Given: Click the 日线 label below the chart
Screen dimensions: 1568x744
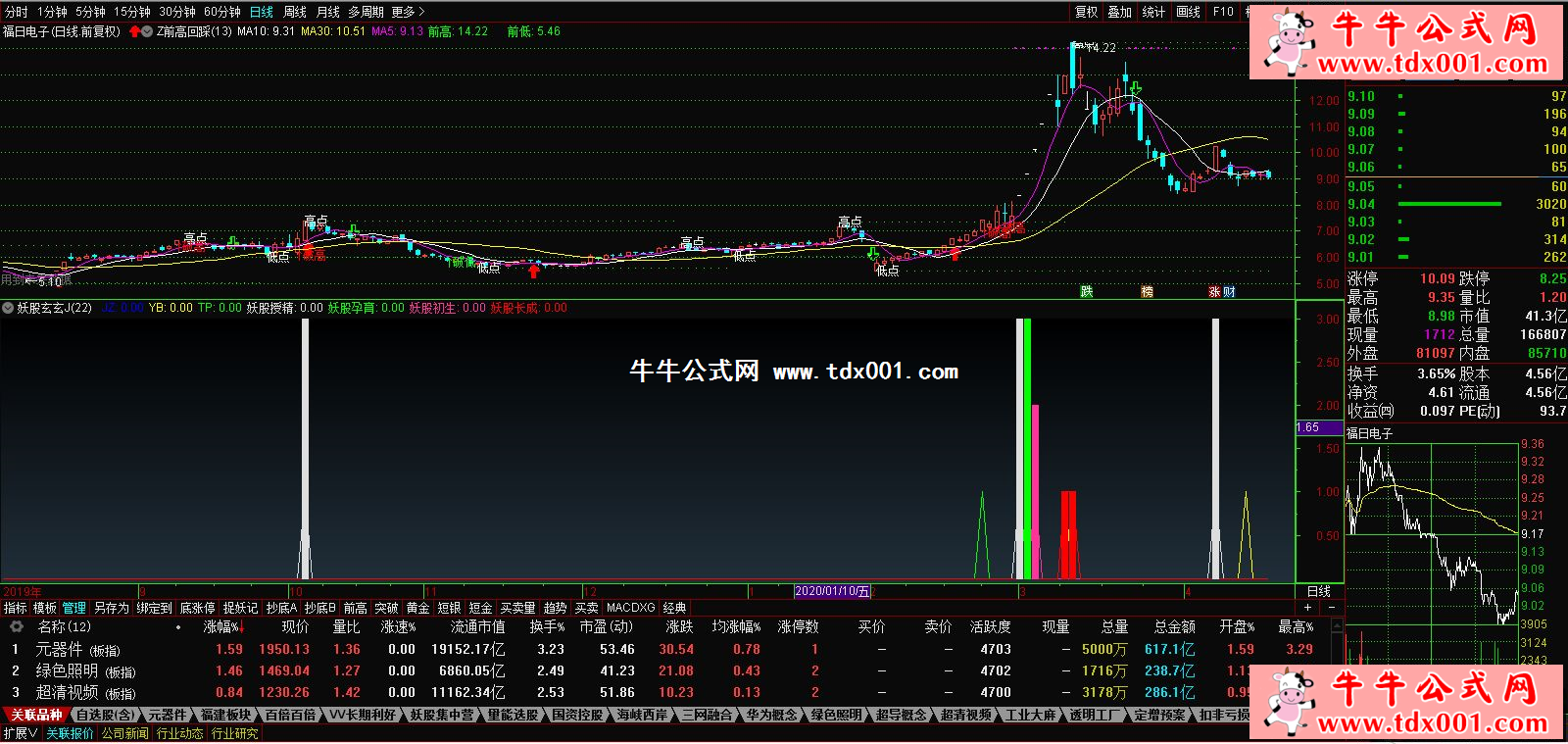Looking at the screenshot, I should (x=1319, y=591).
